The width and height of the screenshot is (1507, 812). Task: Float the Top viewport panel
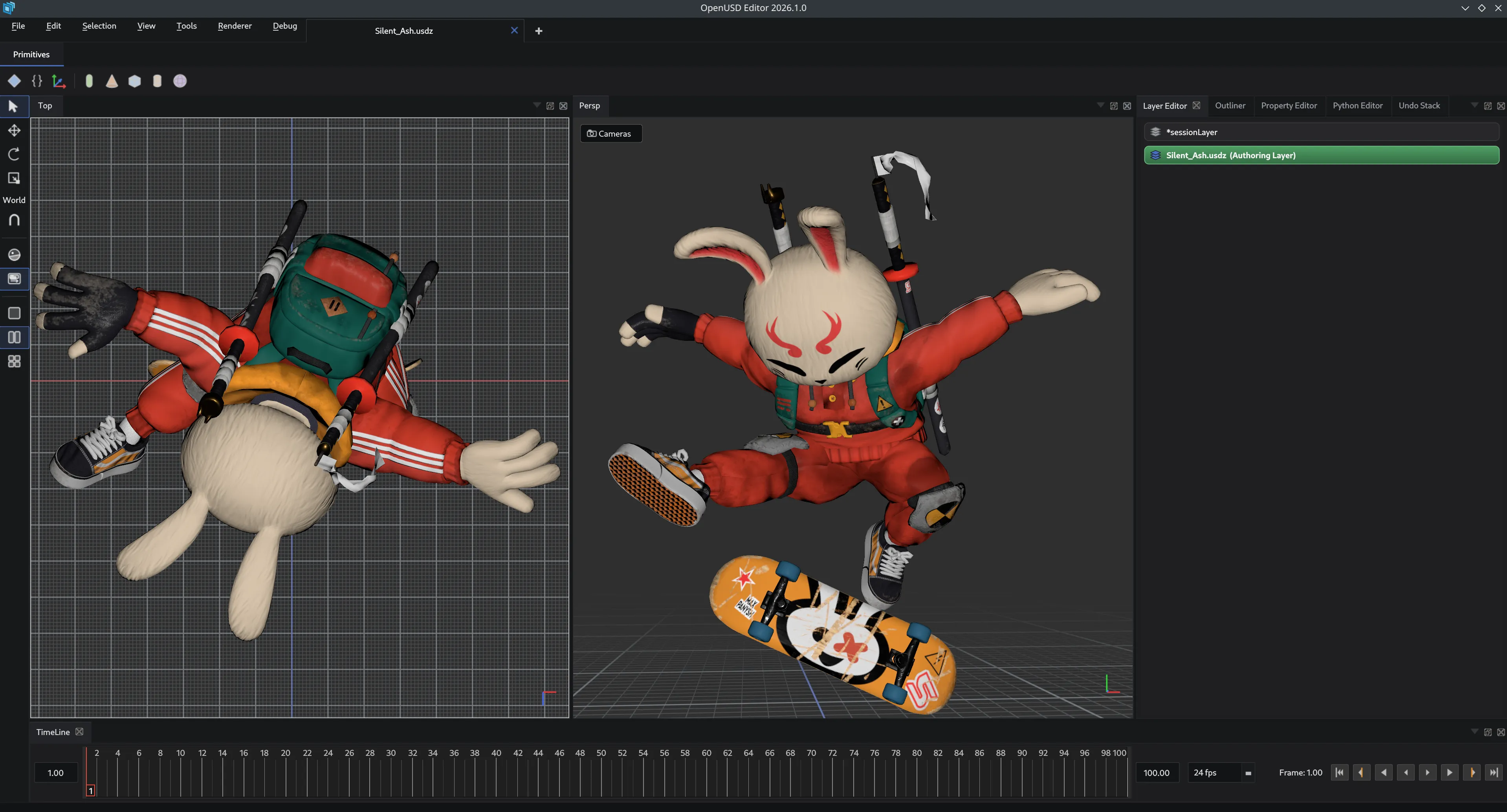click(550, 106)
